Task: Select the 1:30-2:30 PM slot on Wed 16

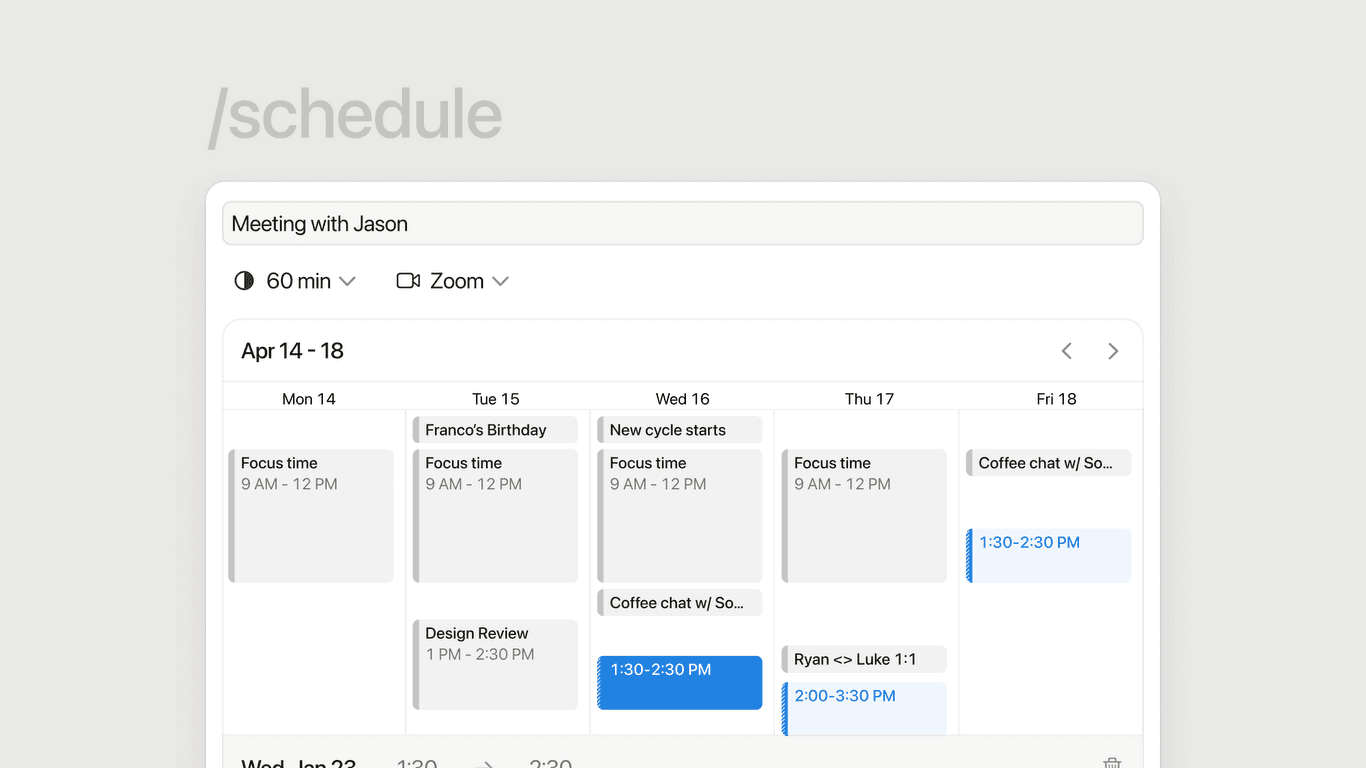Action: [x=679, y=682]
